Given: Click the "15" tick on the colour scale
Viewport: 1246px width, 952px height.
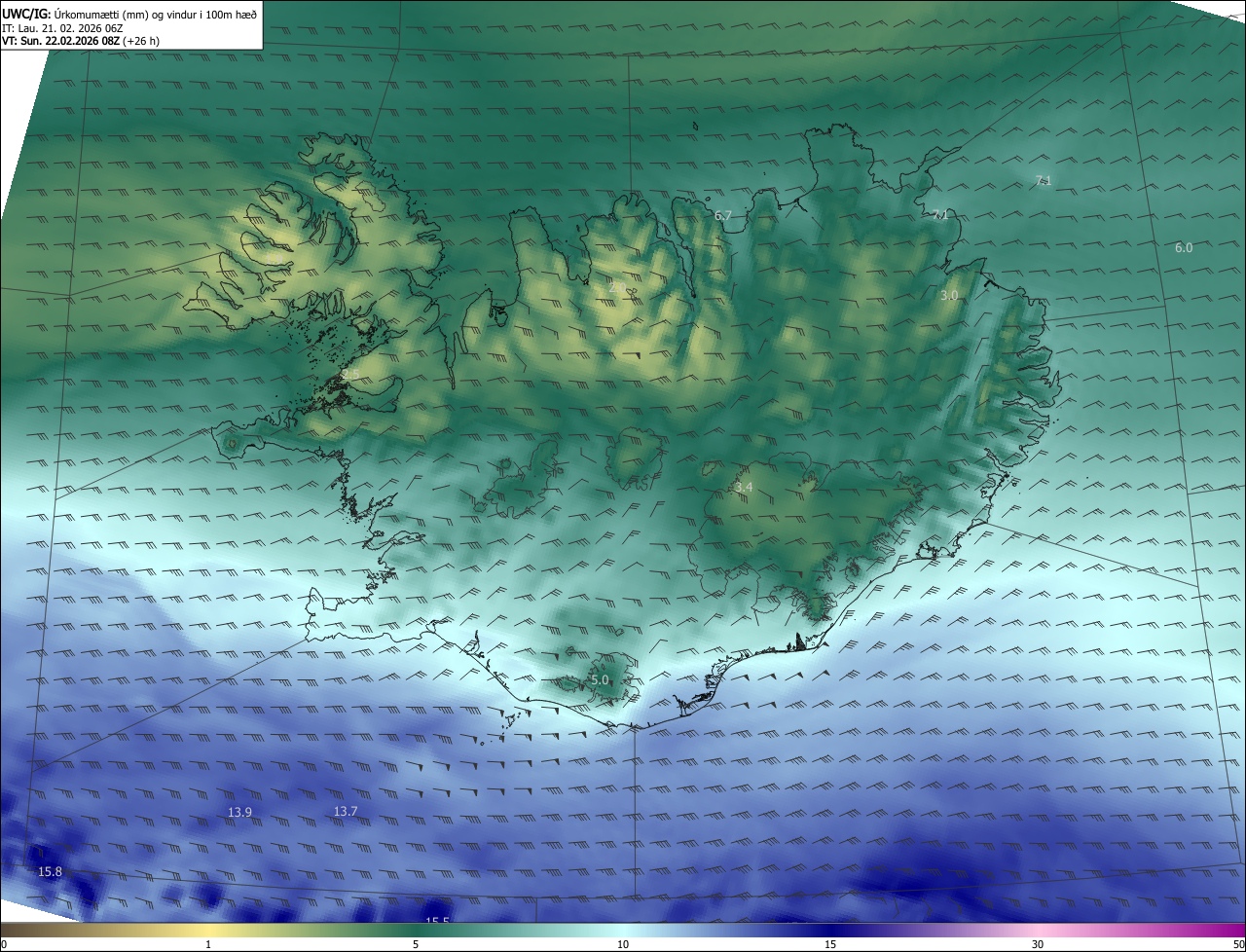Looking at the screenshot, I should [x=830, y=944].
